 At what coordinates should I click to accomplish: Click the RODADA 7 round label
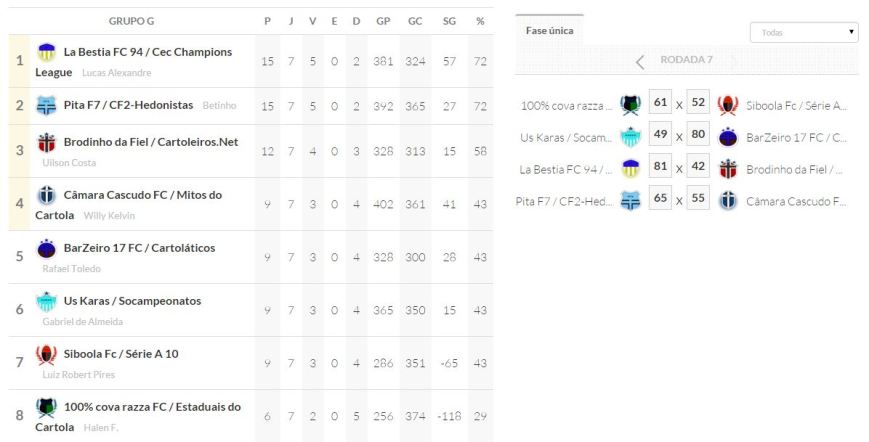tap(686, 60)
